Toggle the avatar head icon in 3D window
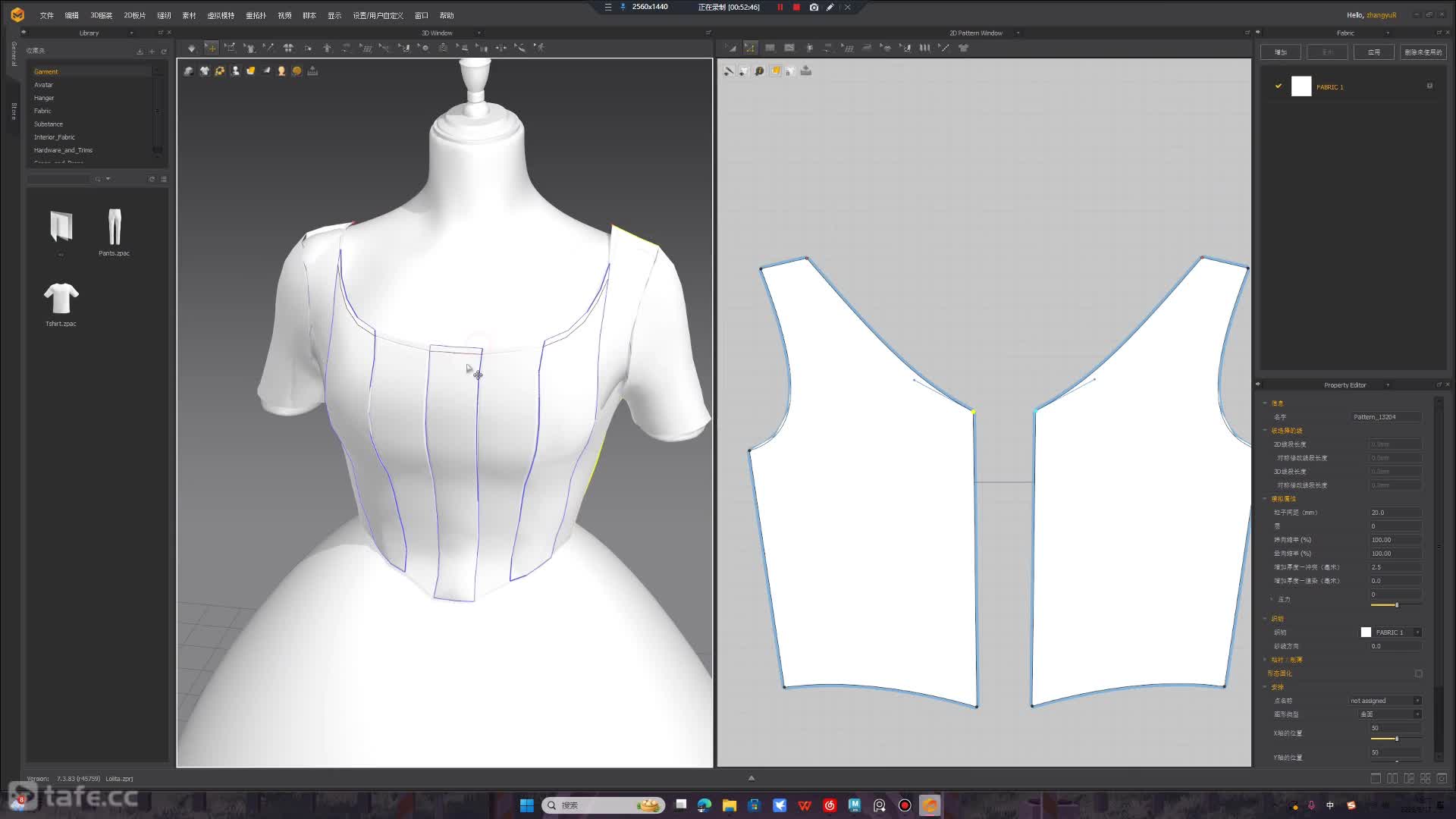The image size is (1456, 819). coord(281,71)
